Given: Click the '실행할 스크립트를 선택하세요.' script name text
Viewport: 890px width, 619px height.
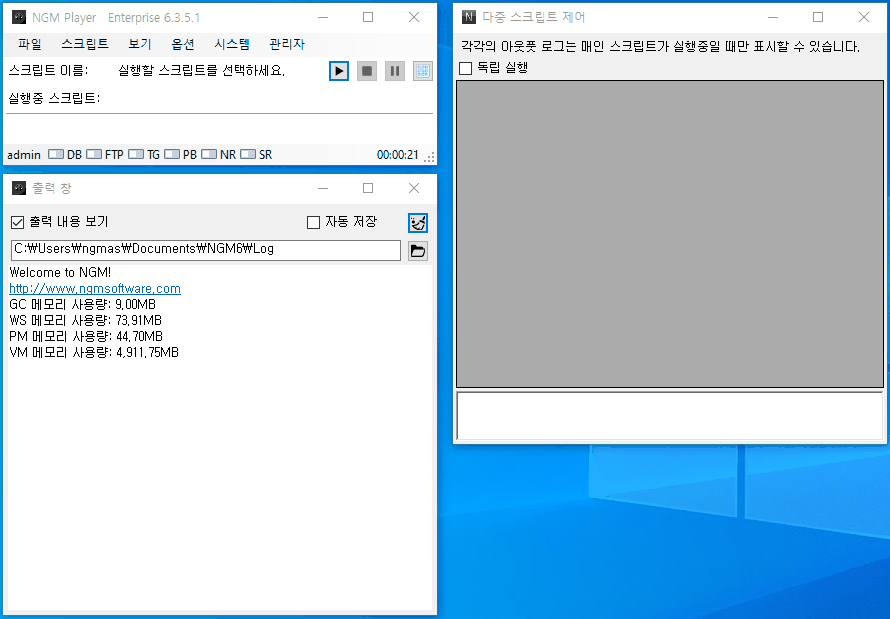Looking at the screenshot, I should click(201, 71).
